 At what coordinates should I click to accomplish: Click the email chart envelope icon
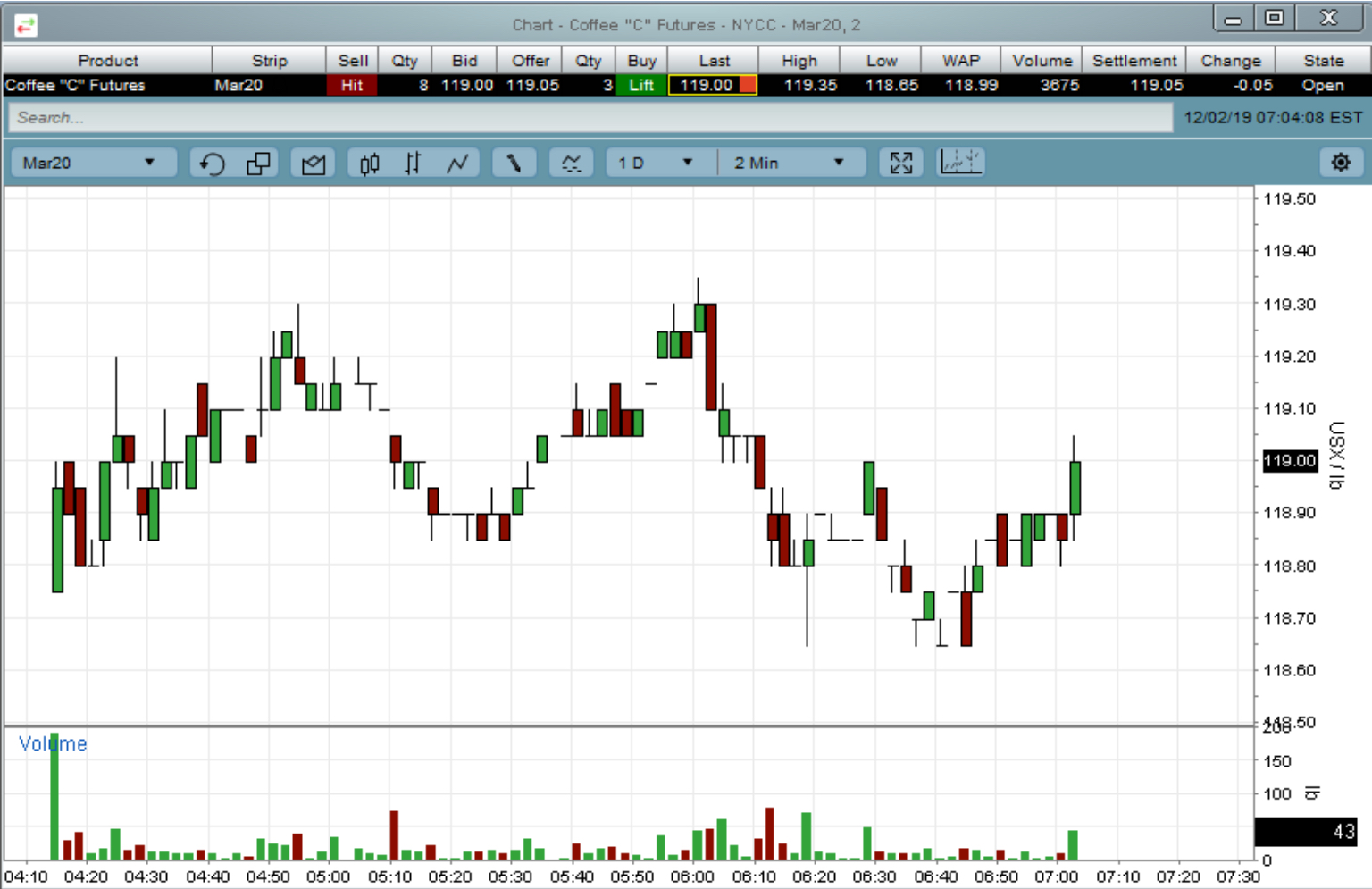314,164
